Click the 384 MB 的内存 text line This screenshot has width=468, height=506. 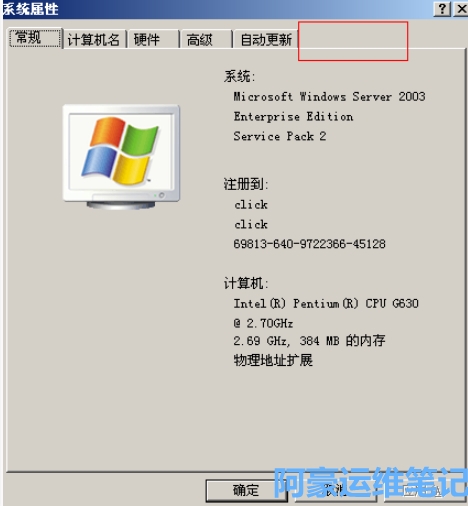(x=309, y=341)
